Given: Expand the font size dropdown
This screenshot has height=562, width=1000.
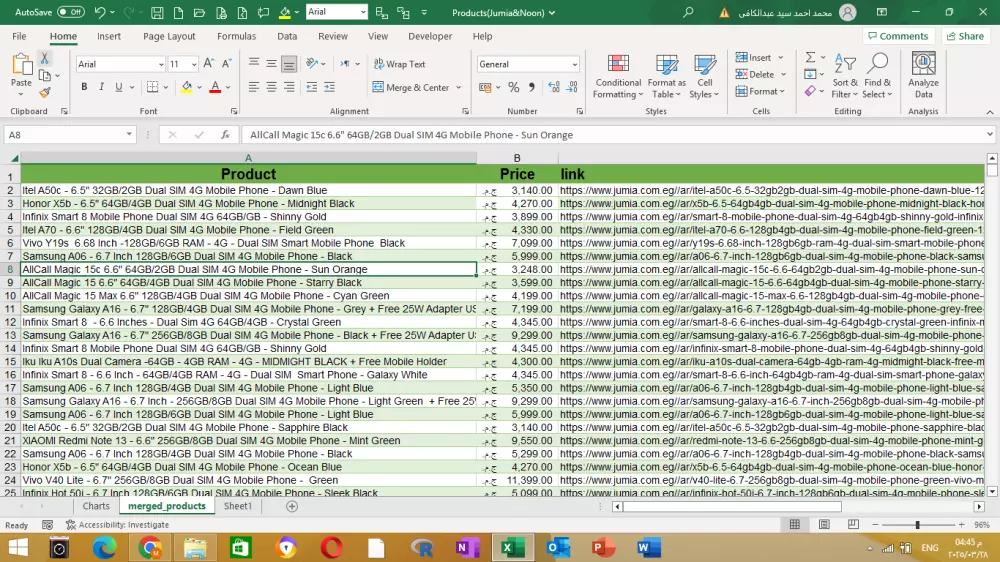Looking at the screenshot, I should (193, 64).
